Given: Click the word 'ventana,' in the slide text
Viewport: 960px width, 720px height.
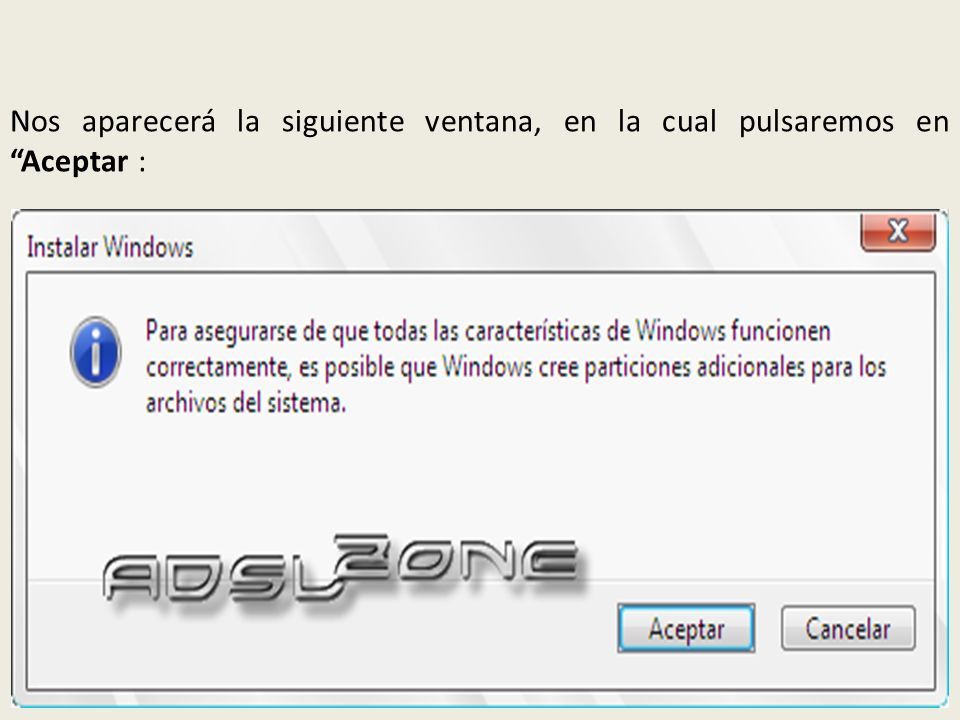Looking at the screenshot, I should [x=483, y=122].
